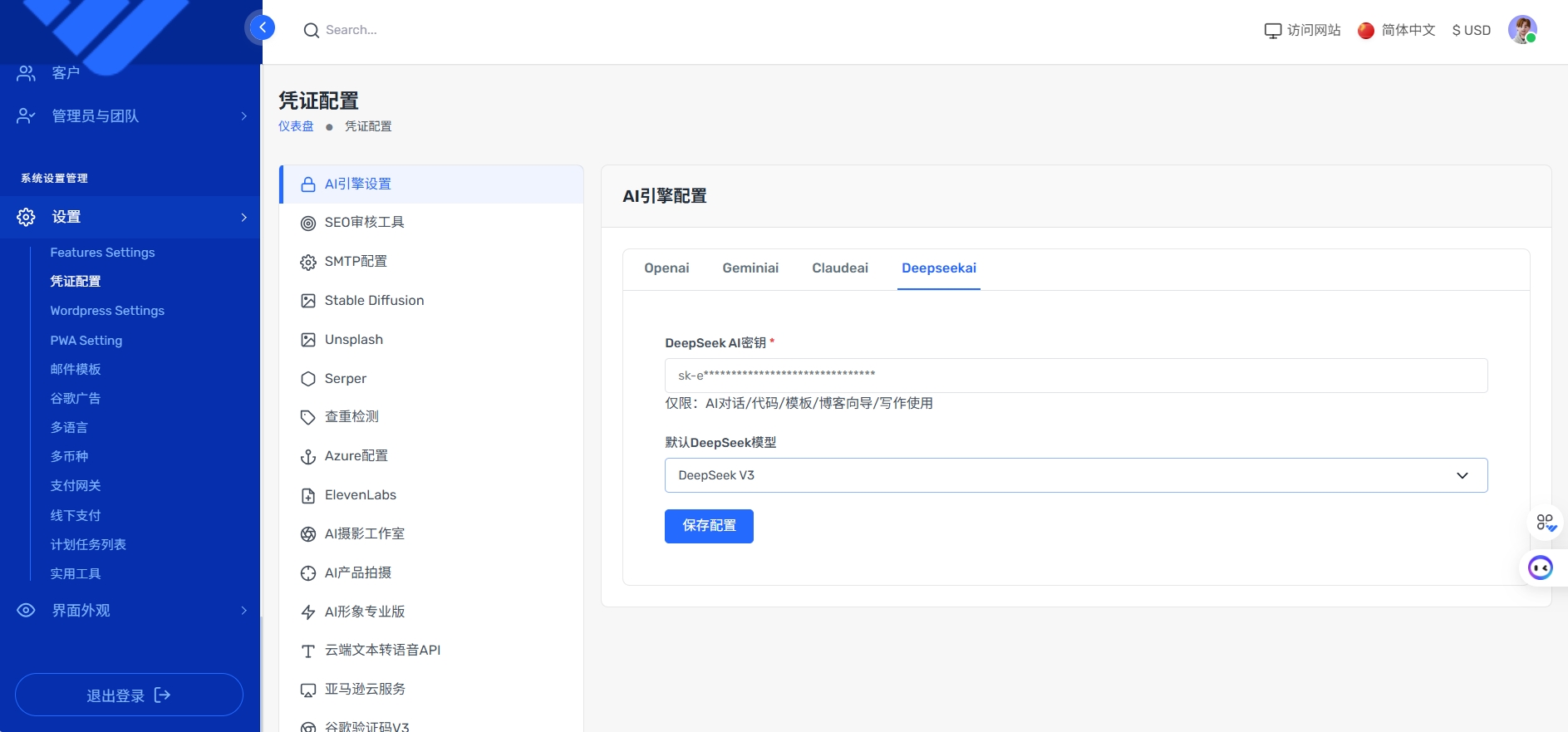The image size is (1568, 732).
Task: Click the 保存配置 button
Action: click(x=709, y=526)
